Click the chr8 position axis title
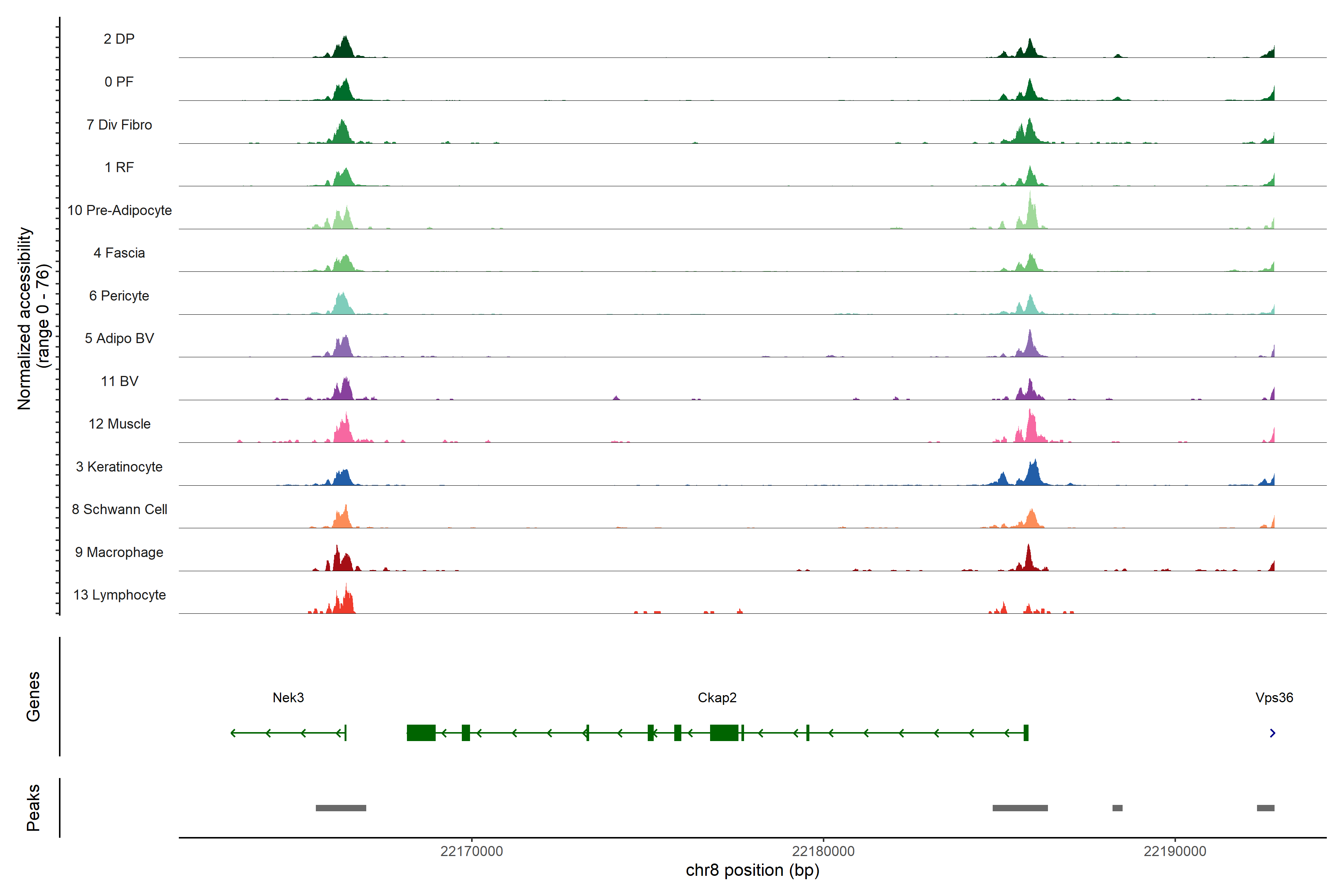The height and width of the screenshot is (896, 1344). 752,870
